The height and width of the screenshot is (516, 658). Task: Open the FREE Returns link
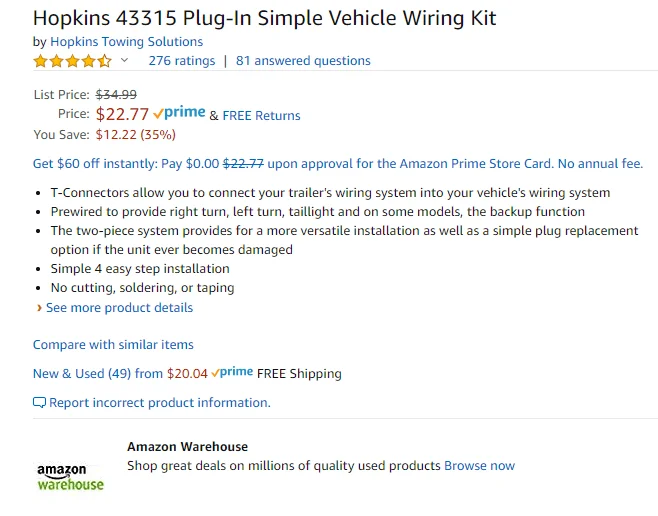(261, 115)
